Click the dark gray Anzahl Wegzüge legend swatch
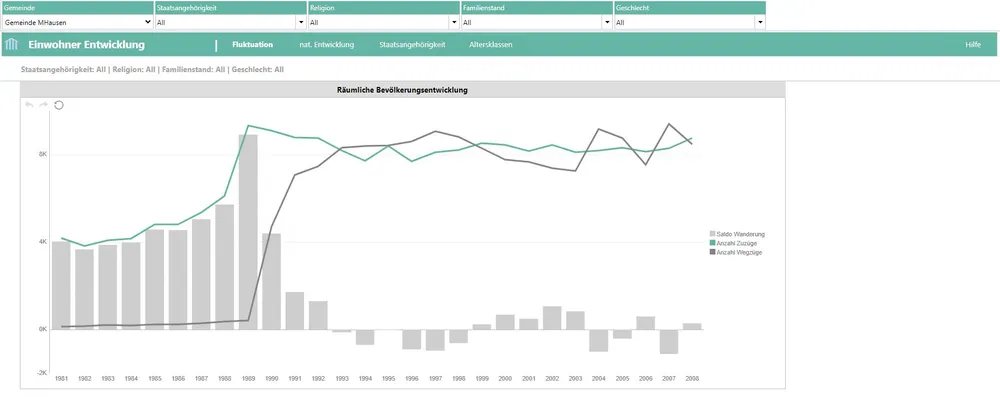This screenshot has height=417, width=1000. point(712,252)
